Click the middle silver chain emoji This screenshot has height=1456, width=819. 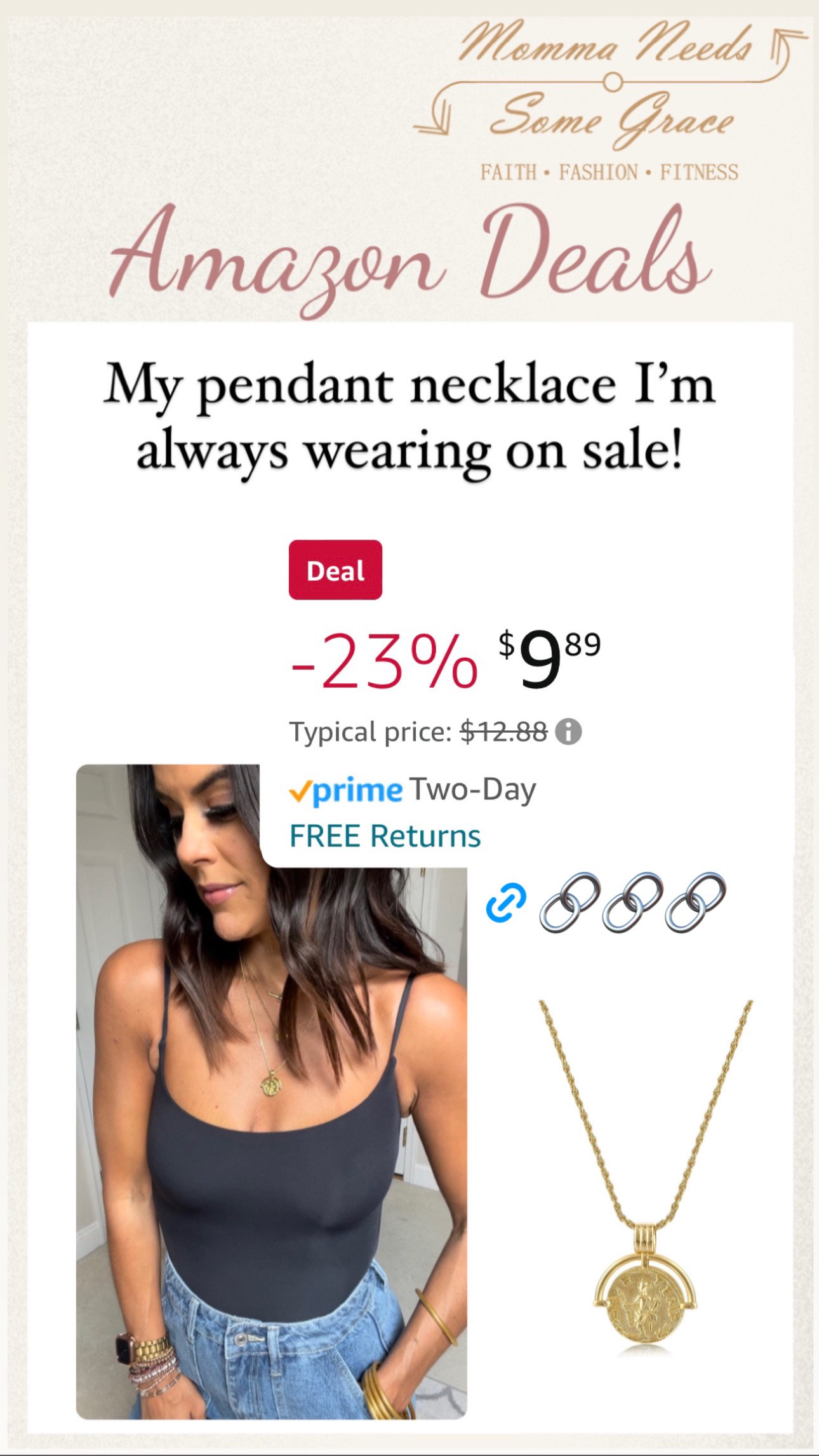click(632, 902)
